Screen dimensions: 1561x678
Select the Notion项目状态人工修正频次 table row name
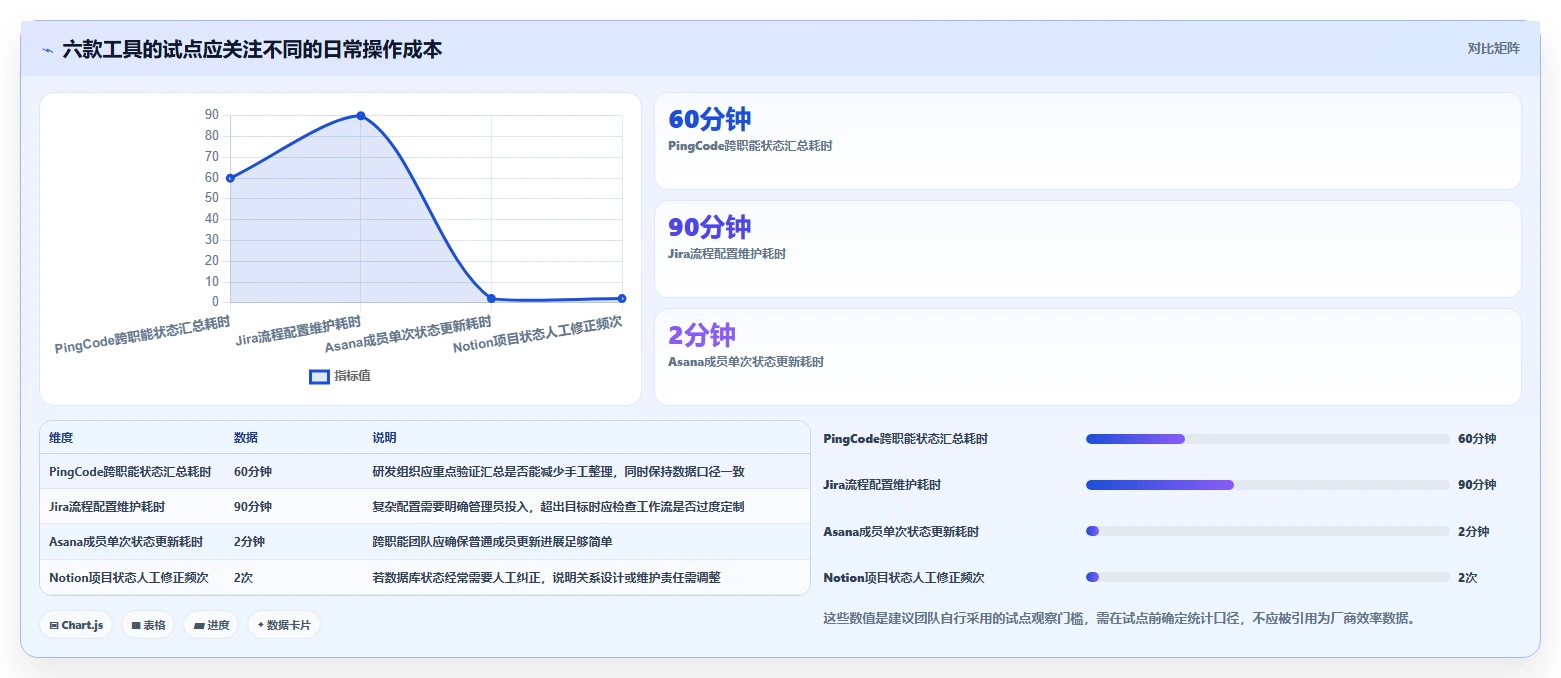tap(128, 577)
